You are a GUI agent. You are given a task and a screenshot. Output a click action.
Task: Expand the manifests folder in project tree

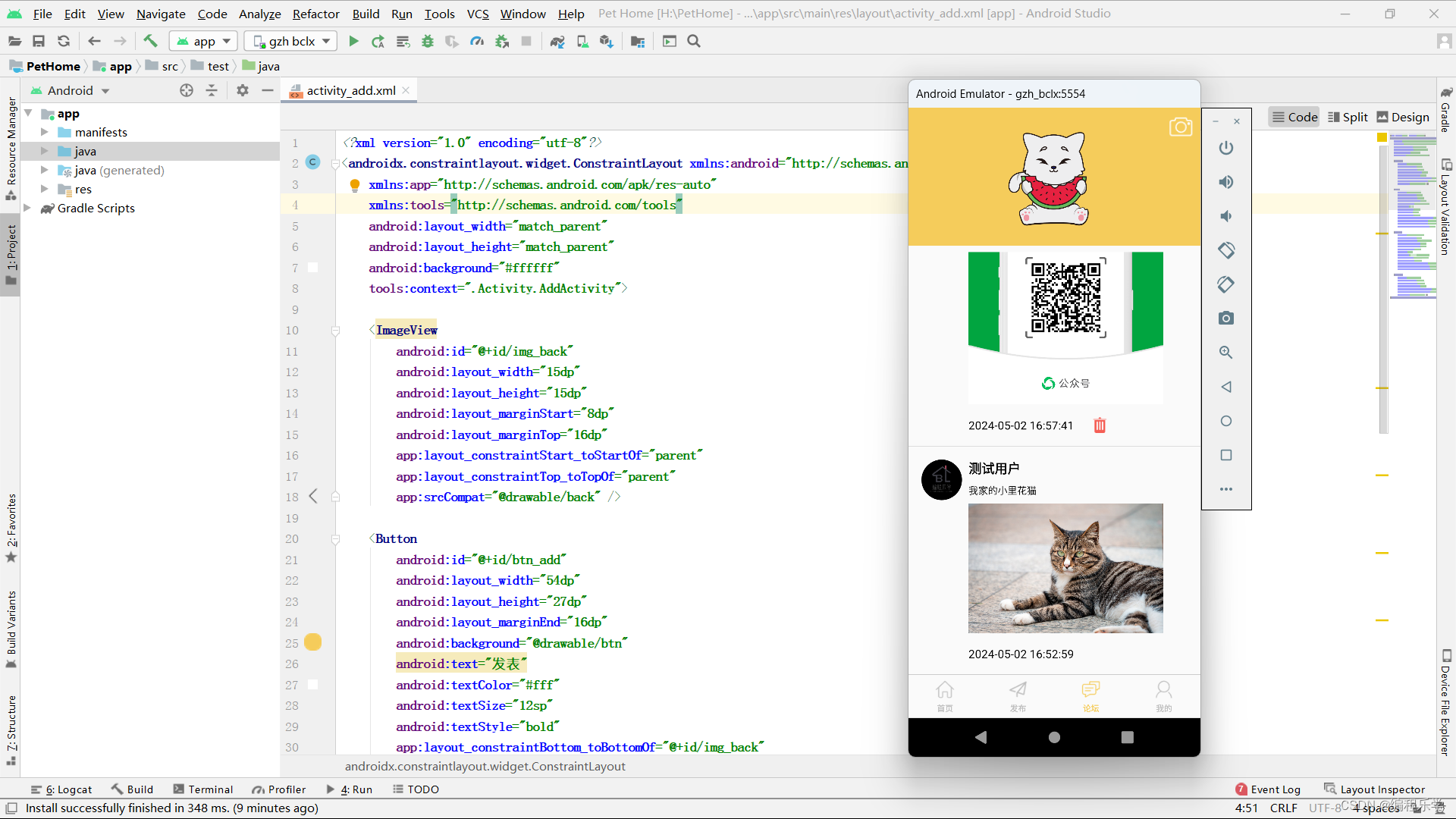click(45, 132)
